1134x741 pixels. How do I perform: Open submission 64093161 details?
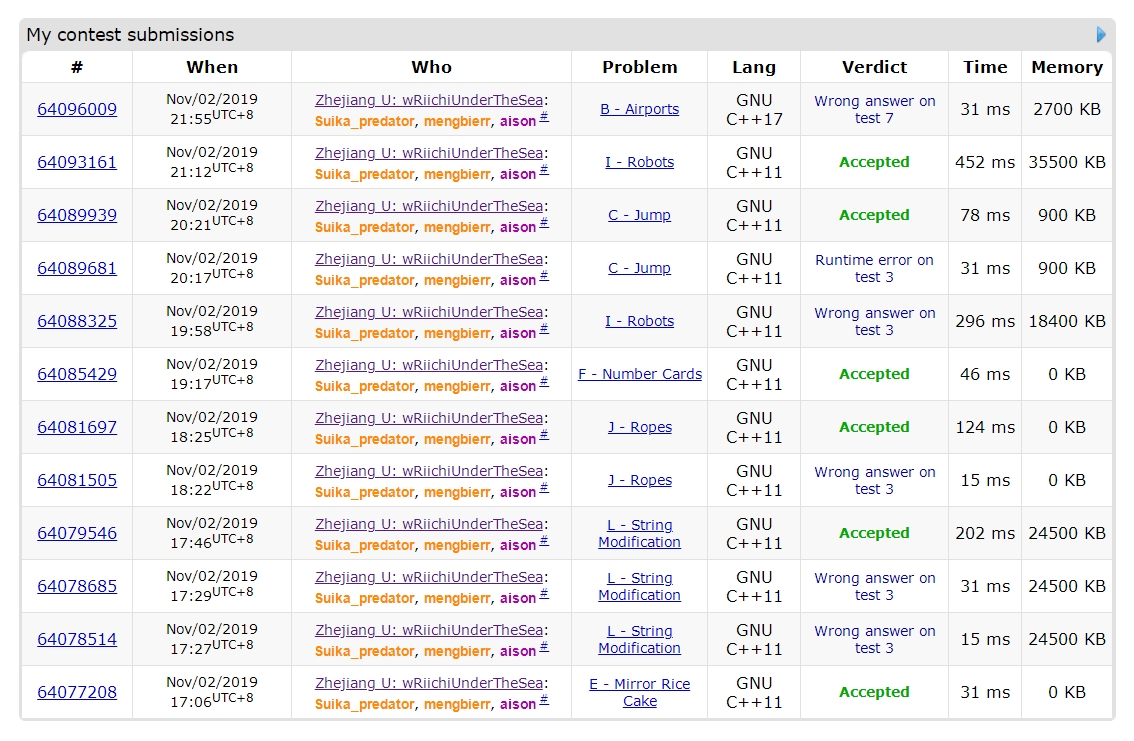(x=77, y=162)
